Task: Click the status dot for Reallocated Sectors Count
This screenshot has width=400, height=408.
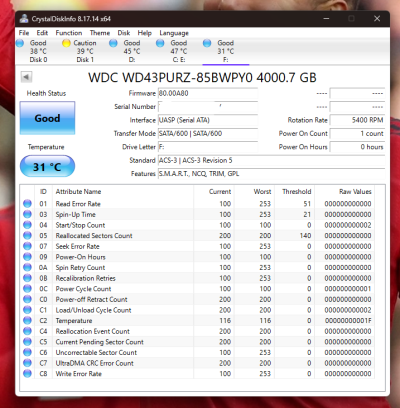Action: (27, 236)
